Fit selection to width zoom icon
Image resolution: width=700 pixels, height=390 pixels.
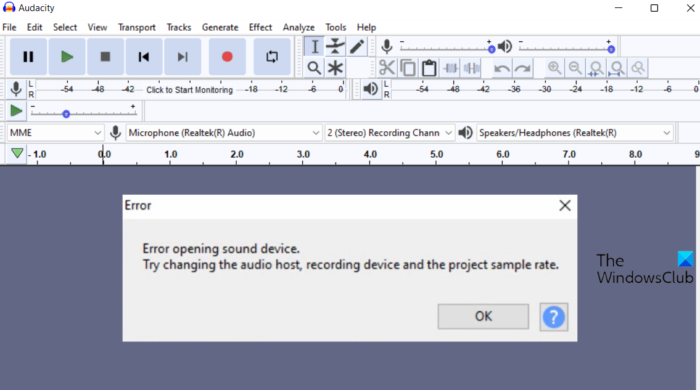click(x=596, y=68)
